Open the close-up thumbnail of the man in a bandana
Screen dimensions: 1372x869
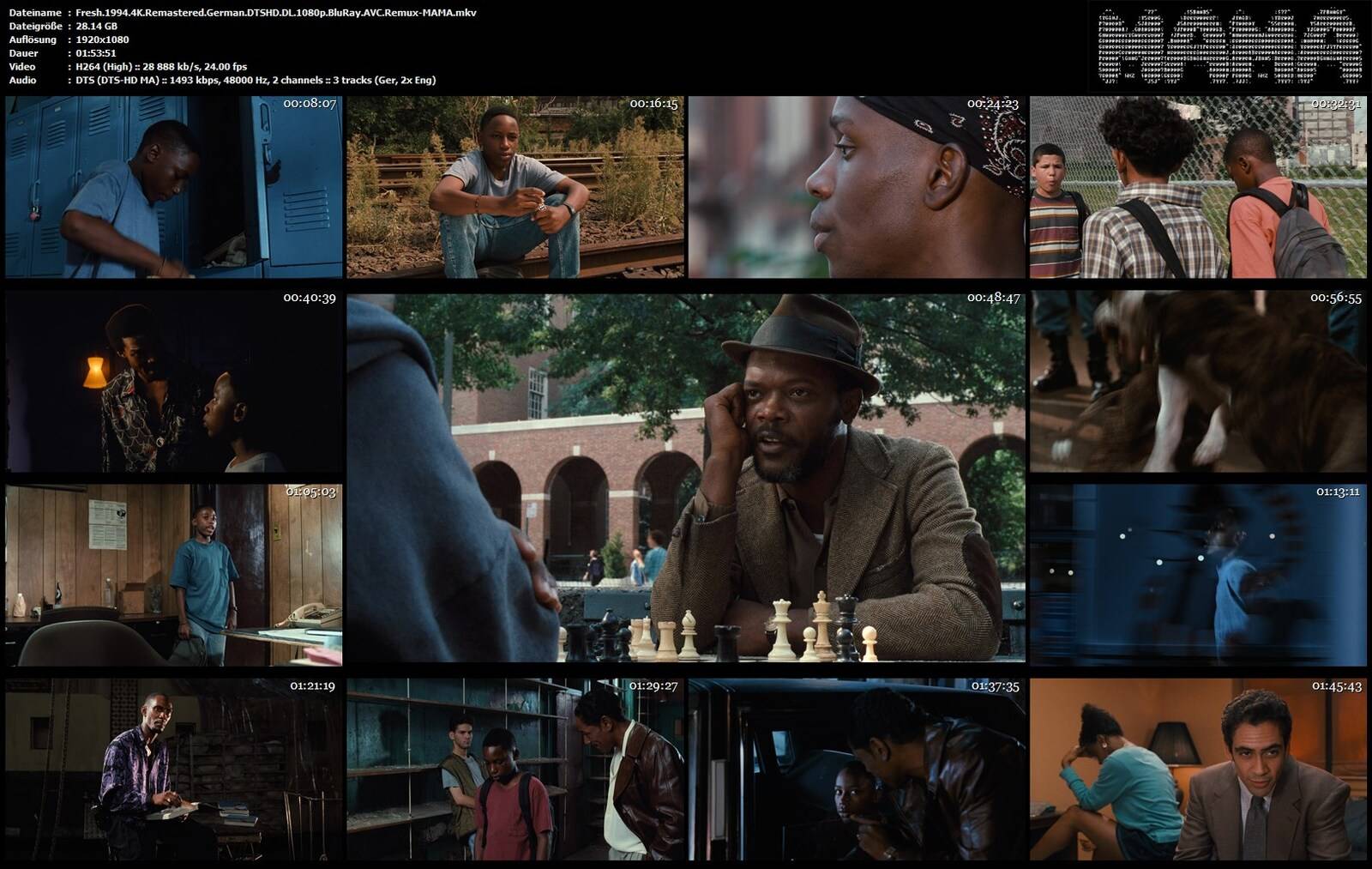[857, 187]
